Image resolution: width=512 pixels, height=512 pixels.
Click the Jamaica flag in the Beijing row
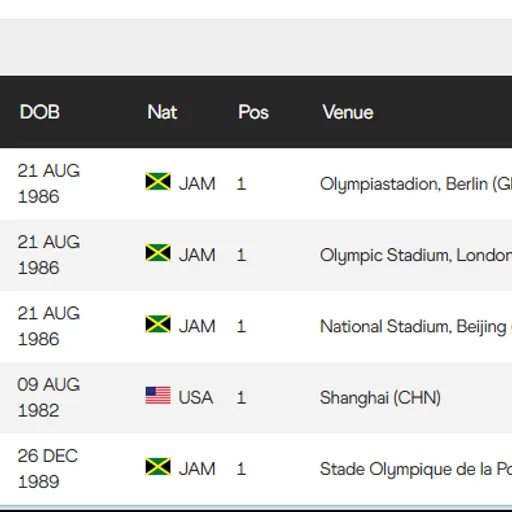[158, 324]
